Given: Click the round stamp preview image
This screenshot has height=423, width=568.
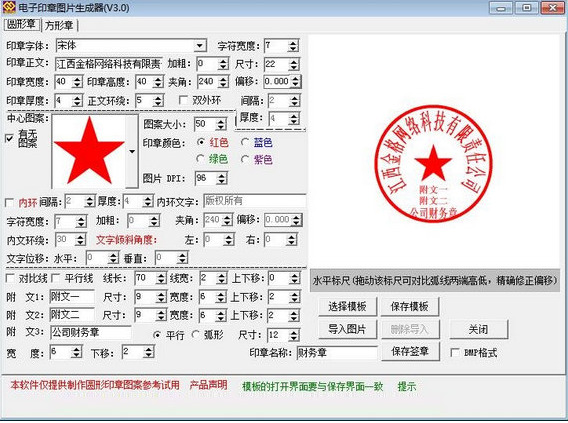Looking at the screenshot, I should [x=433, y=164].
